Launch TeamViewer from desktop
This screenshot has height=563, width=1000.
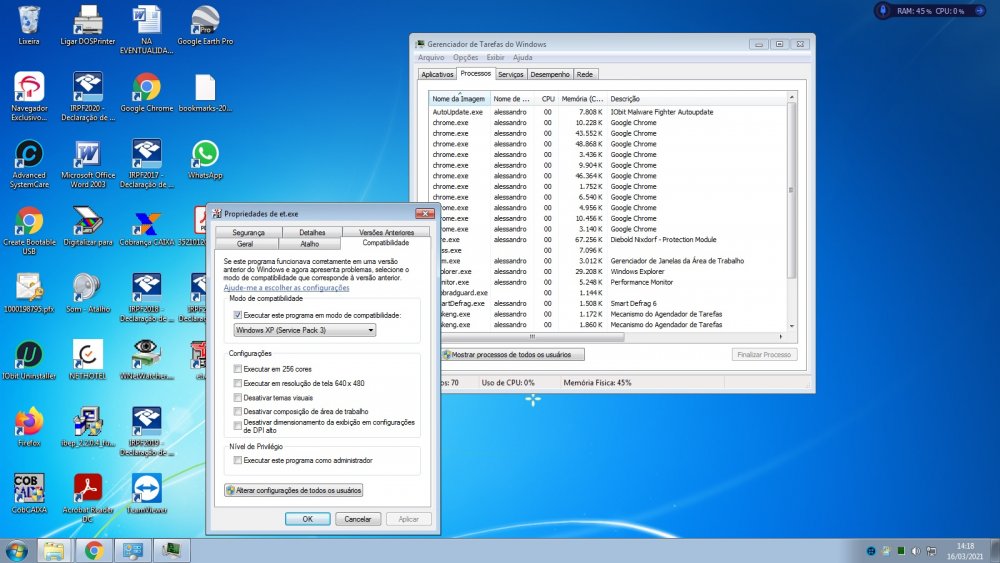pos(147,494)
